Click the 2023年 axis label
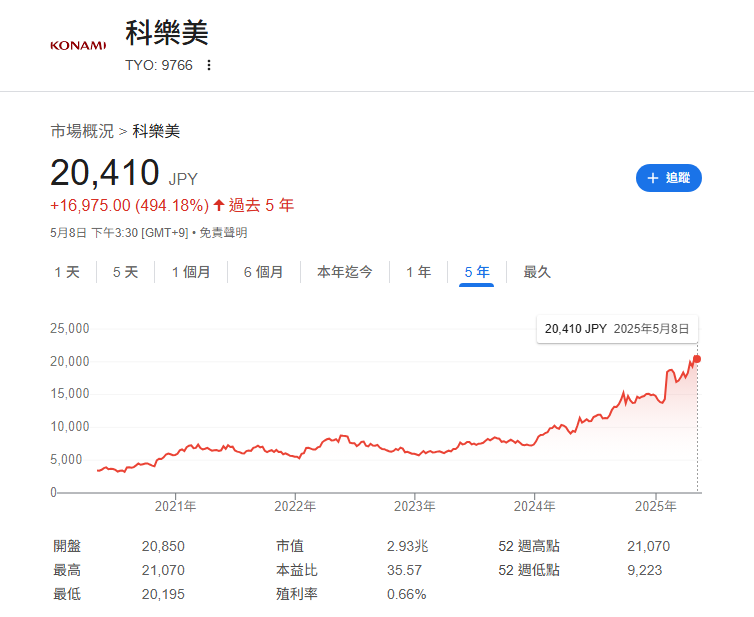Screen dimensions: 754x617 pyautogui.click(x=415, y=506)
